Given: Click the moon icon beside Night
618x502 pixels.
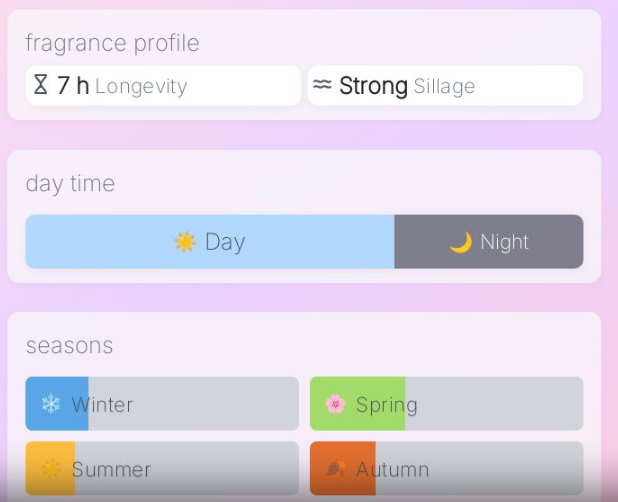Looking at the screenshot, I should 460,242.
